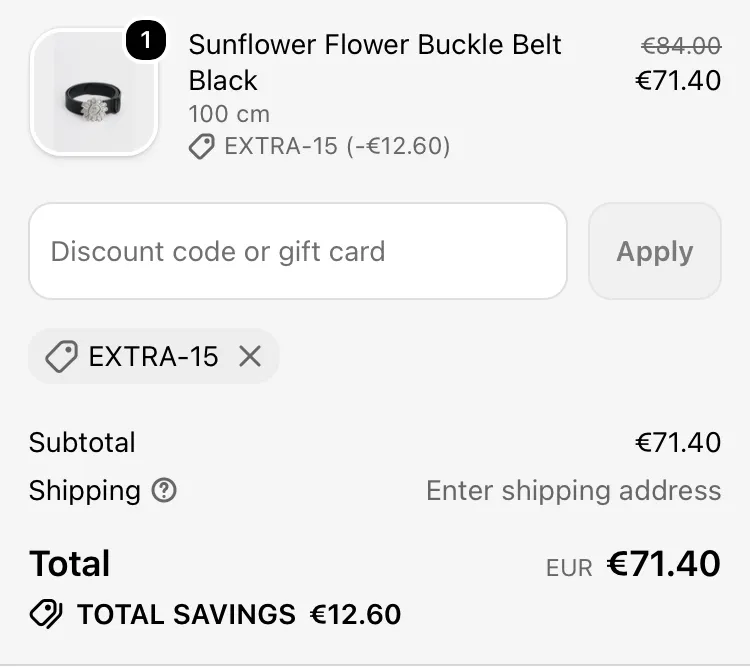Remove the EXTRA-15 discount code
Screen dimensions: 750x672
250,356
